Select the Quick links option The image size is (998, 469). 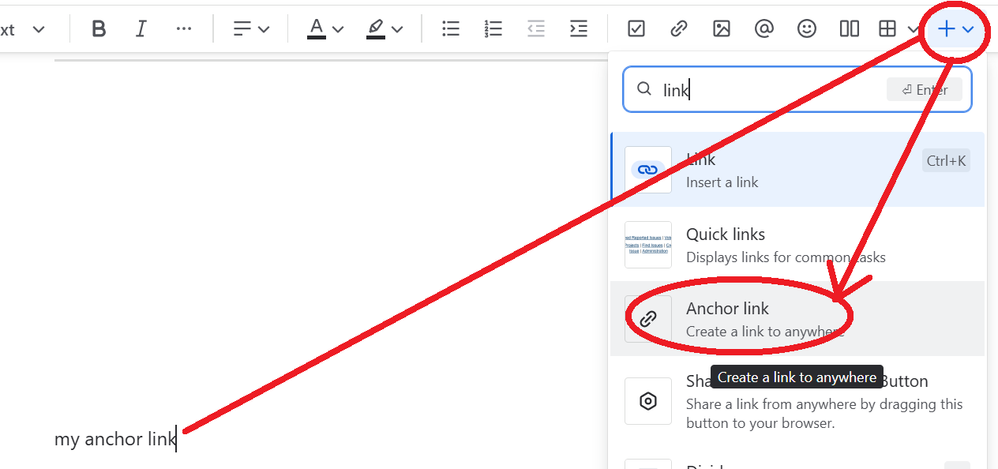[797, 244]
